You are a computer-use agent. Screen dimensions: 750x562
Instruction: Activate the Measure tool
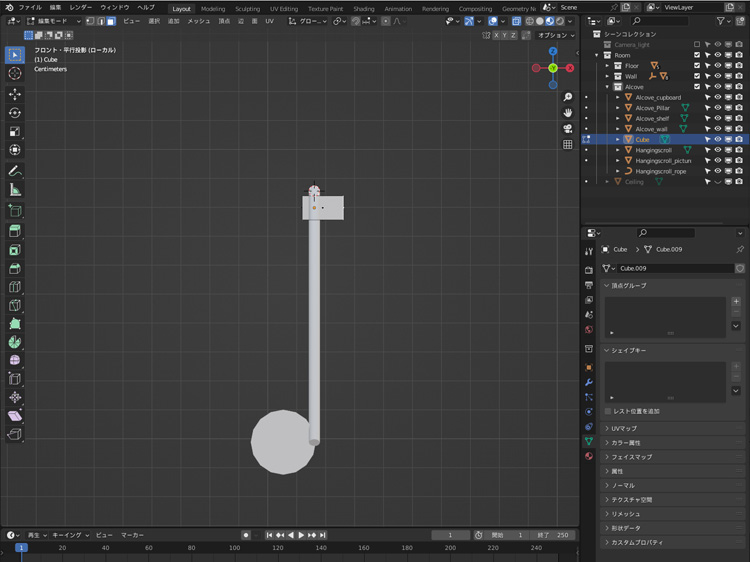click(15, 189)
